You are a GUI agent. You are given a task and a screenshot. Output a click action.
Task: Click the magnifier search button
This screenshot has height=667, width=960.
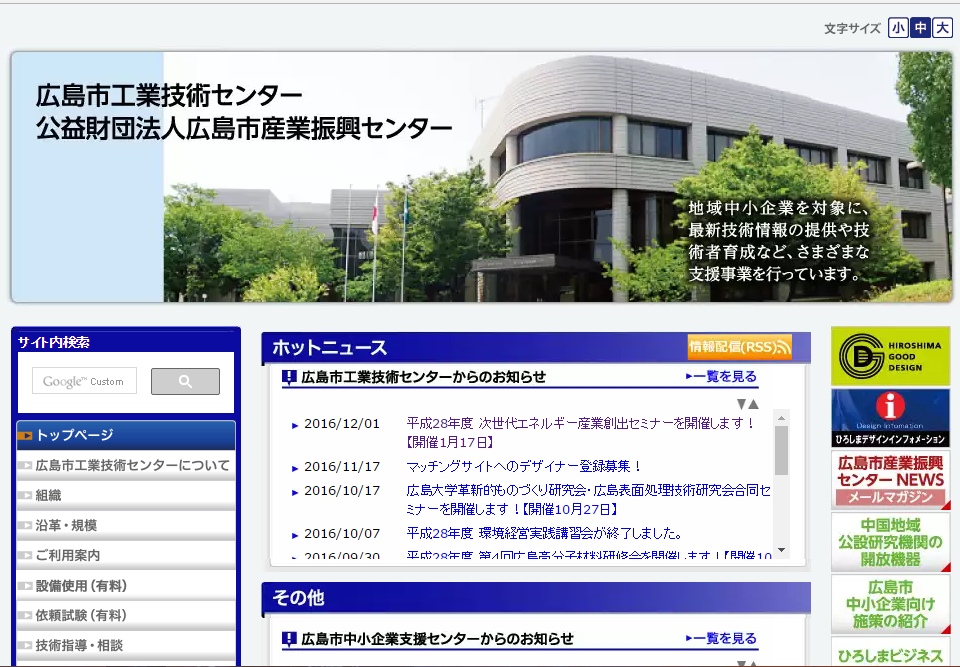click(x=186, y=381)
